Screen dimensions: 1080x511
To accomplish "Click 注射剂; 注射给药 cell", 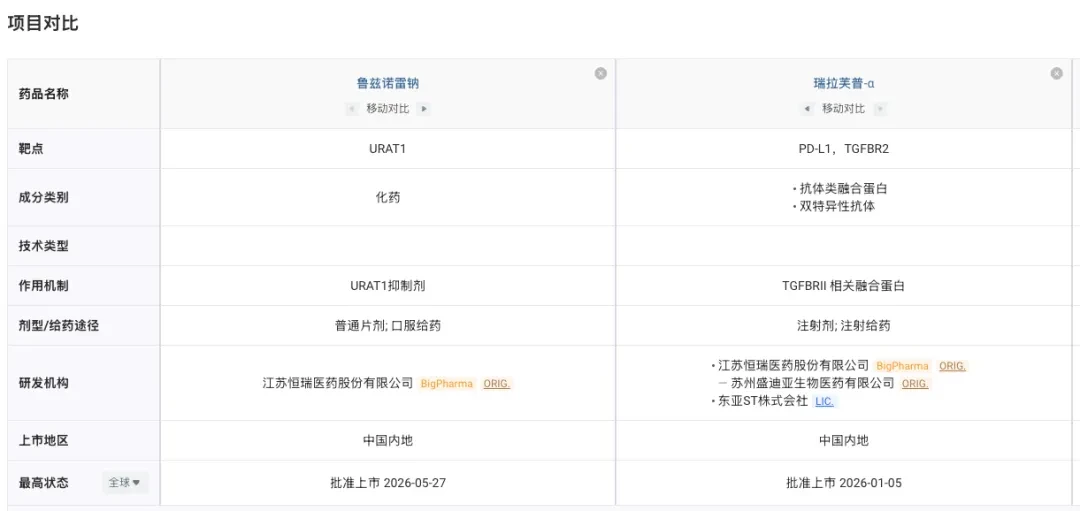I will (x=844, y=326).
